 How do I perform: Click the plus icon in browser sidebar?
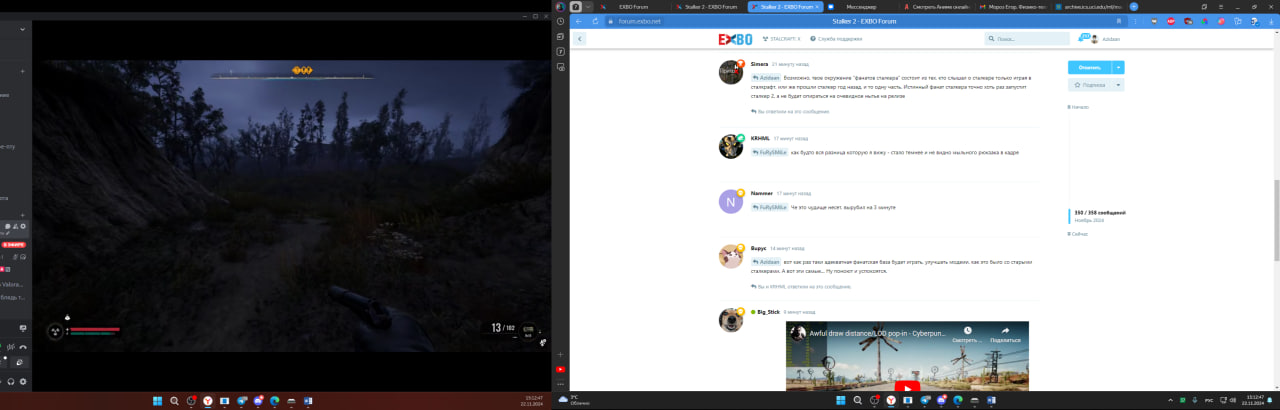click(560, 355)
